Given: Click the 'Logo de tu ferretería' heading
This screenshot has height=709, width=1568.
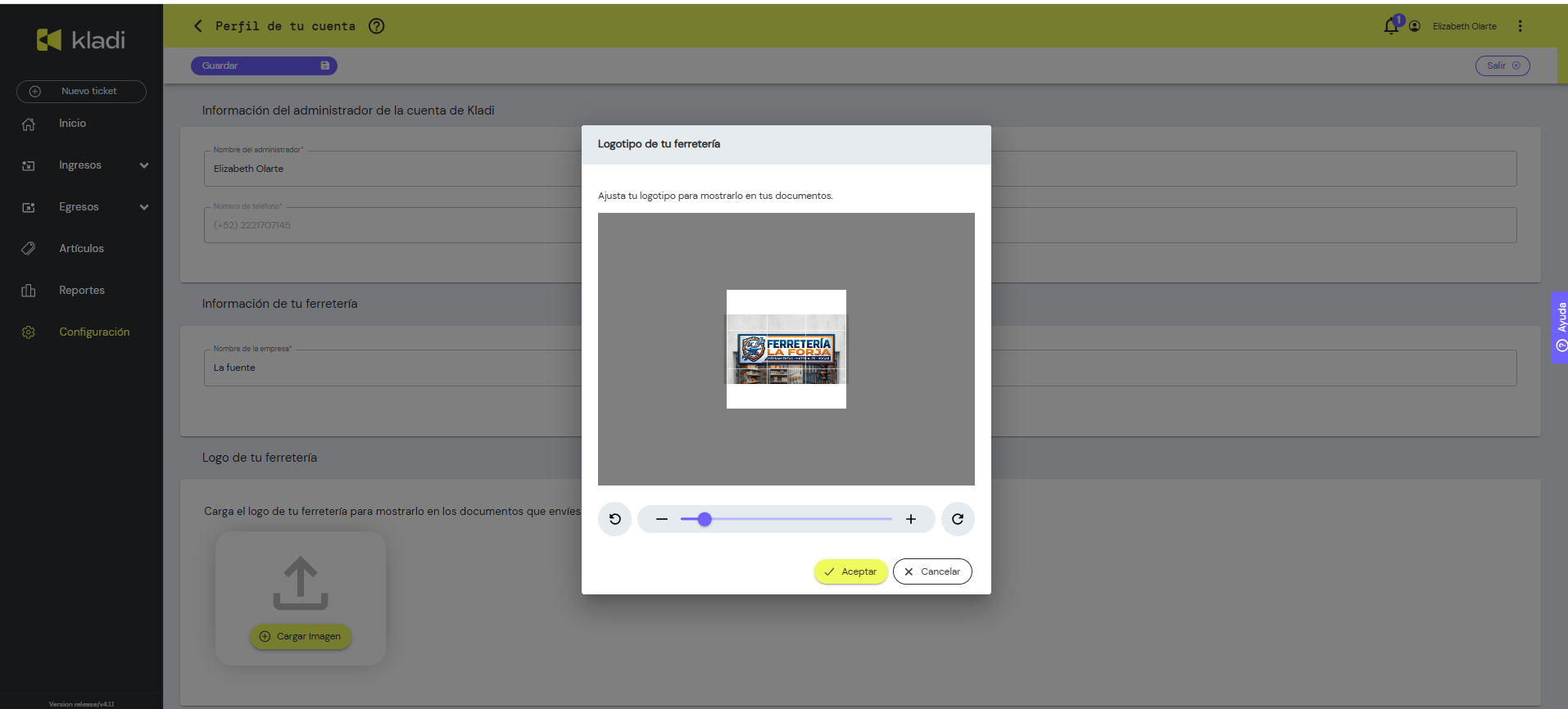Looking at the screenshot, I should (x=260, y=458).
